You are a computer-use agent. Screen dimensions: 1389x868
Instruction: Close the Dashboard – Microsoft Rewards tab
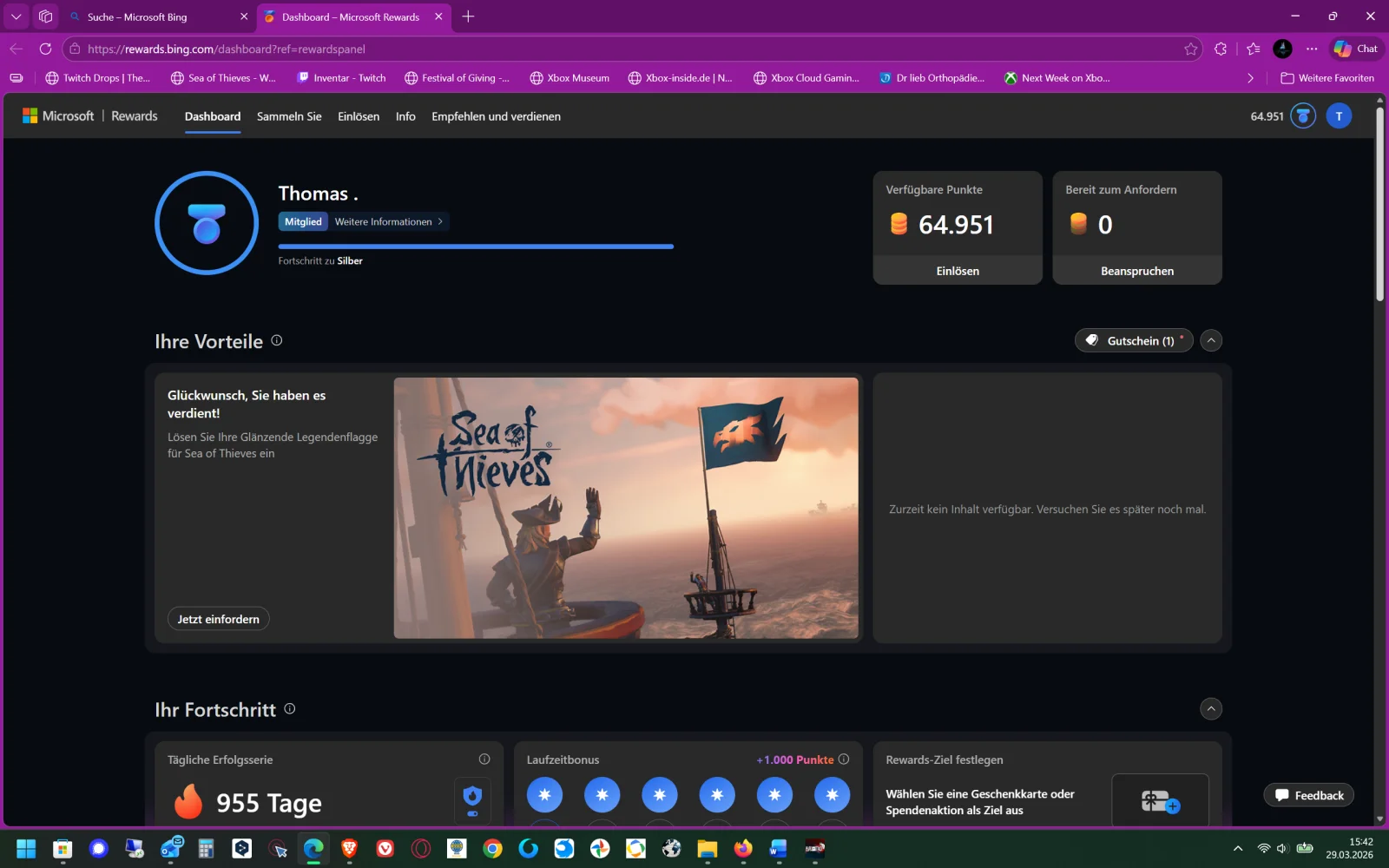tap(438, 16)
